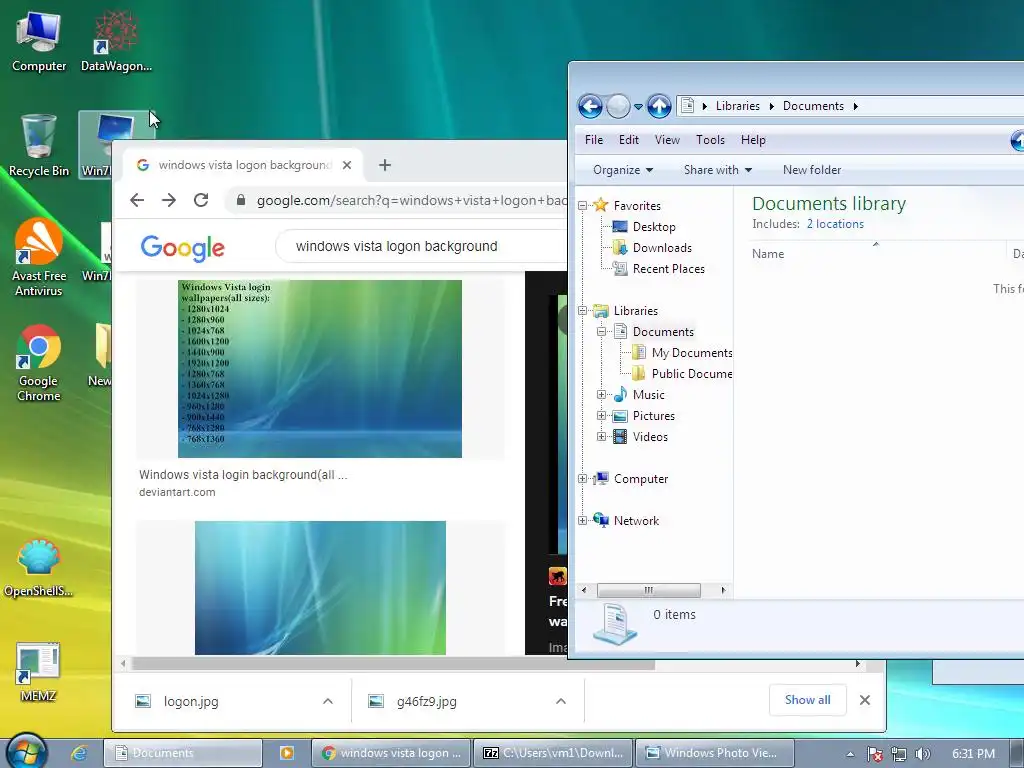Select Desktop under Favorites
This screenshot has width=1024, height=768.
[x=654, y=227]
